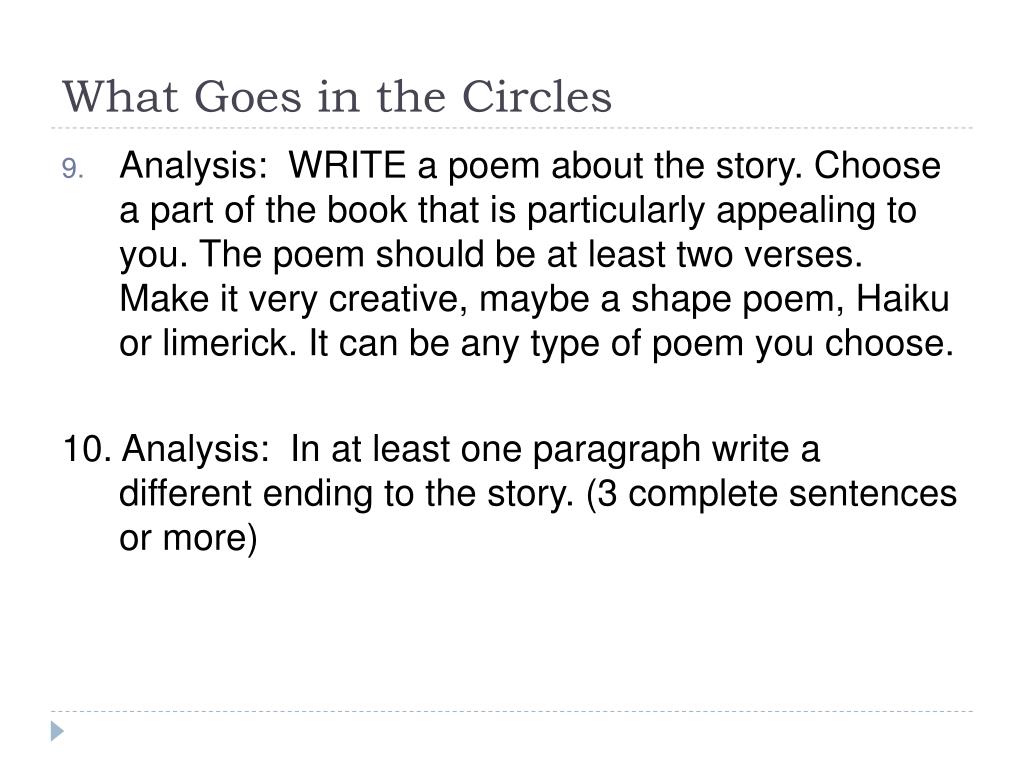Click the word Haiku
This screenshot has width=1024, height=768.
click(902, 299)
